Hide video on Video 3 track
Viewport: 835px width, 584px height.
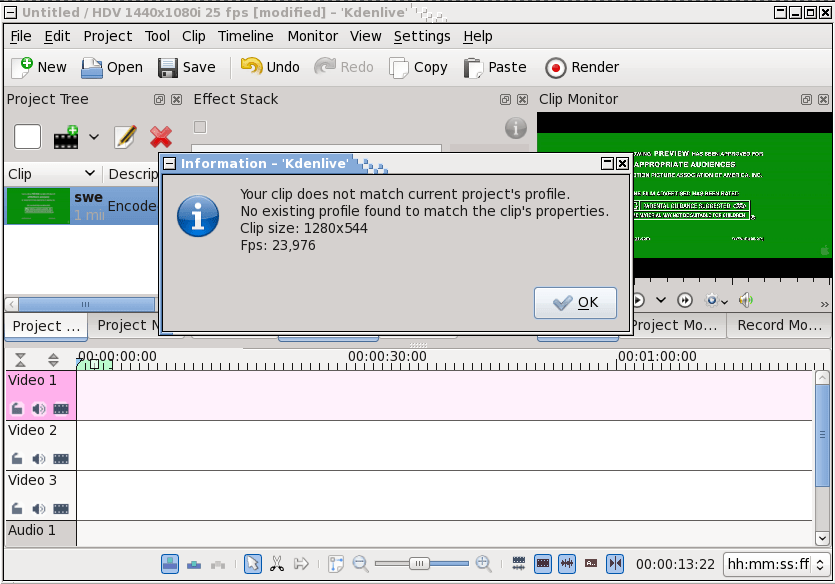tap(61, 508)
